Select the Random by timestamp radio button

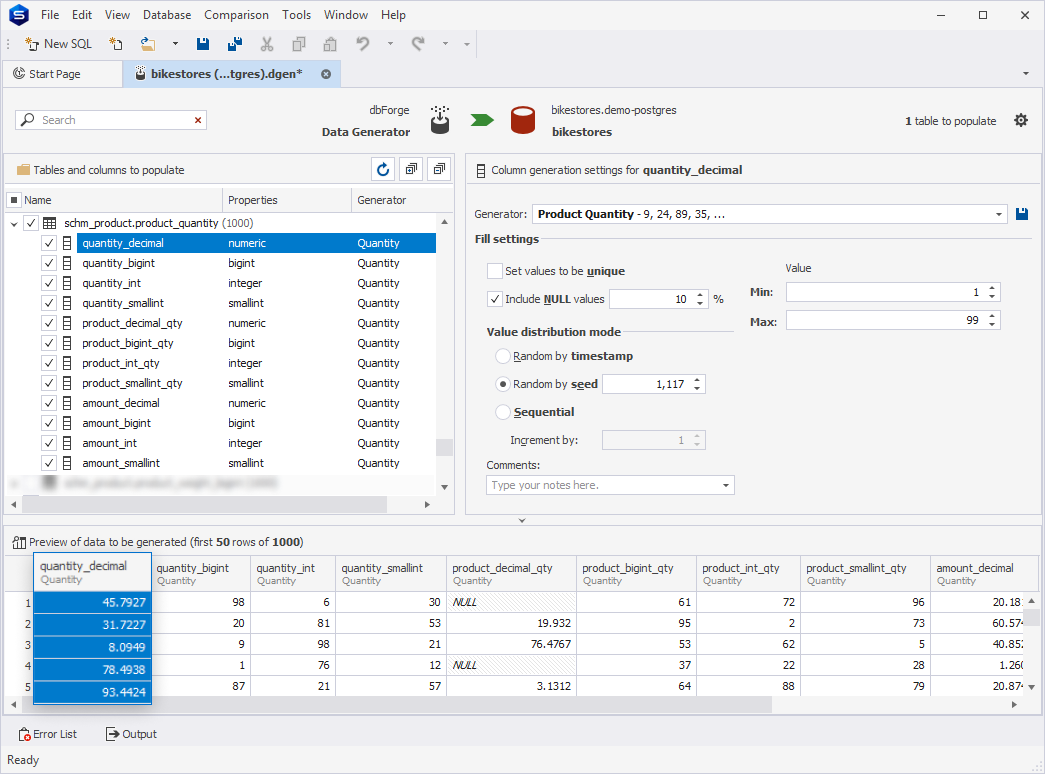pos(503,356)
